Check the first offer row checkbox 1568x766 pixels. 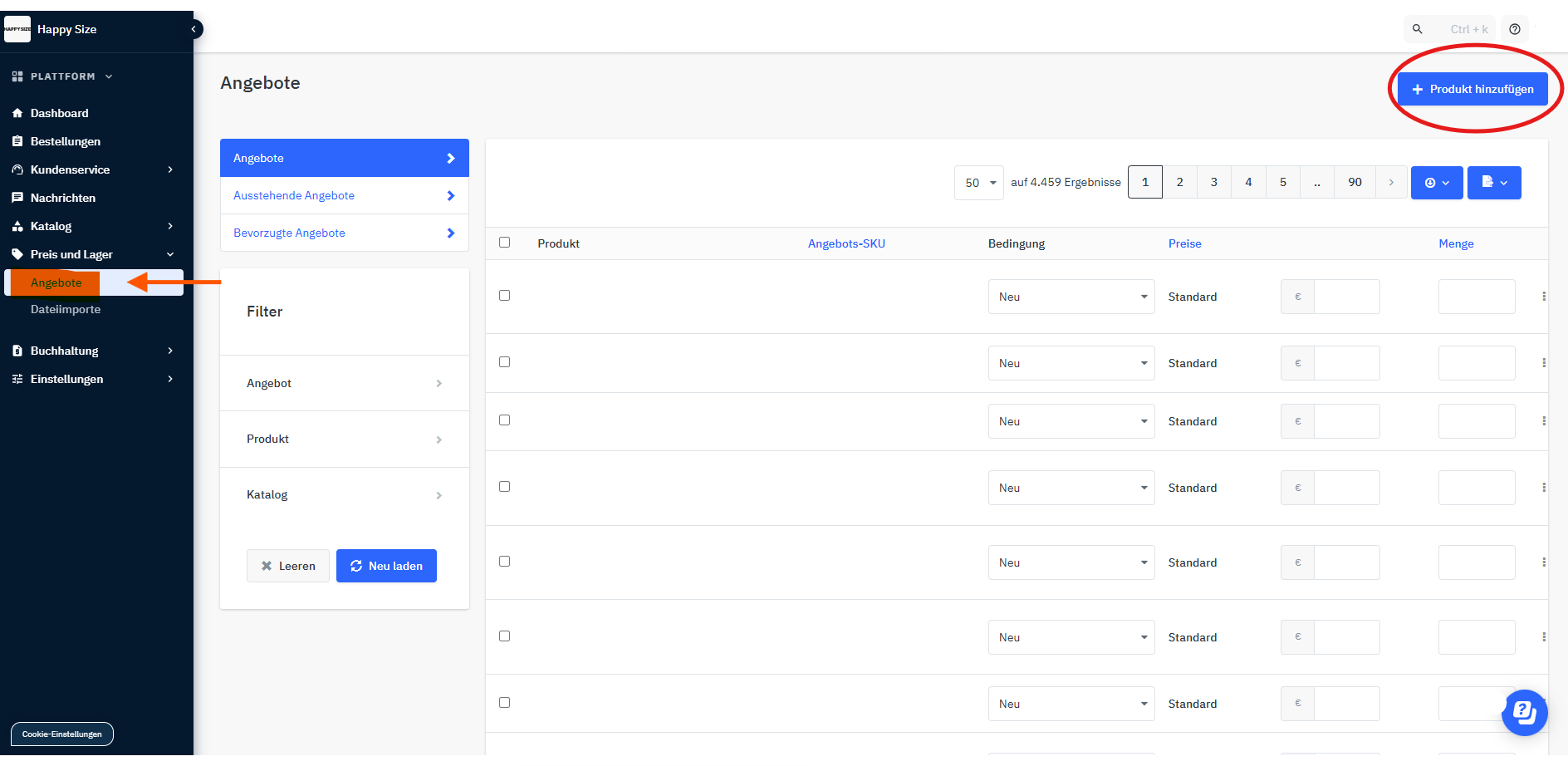(x=504, y=296)
